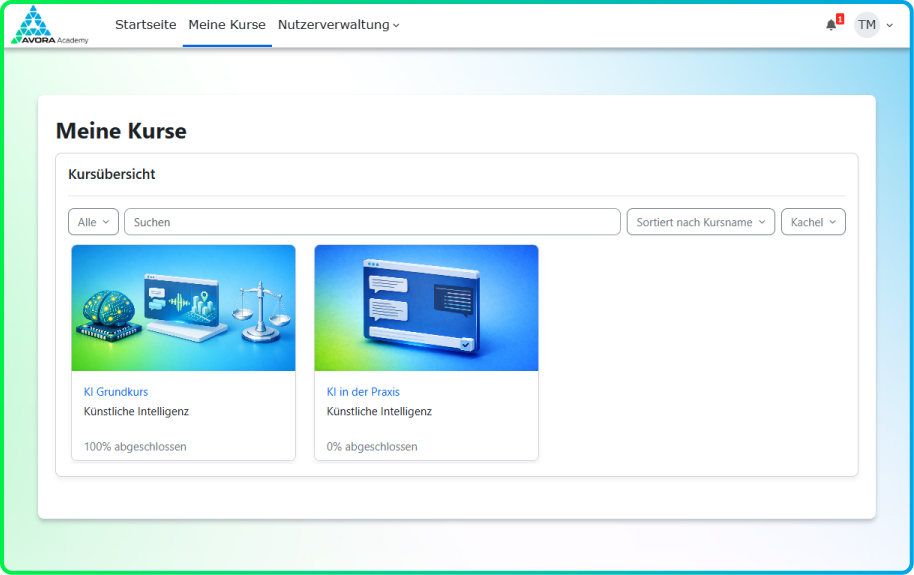Open the KI in der Praxis course image
This screenshot has height=575, width=914.
pyautogui.click(x=426, y=308)
